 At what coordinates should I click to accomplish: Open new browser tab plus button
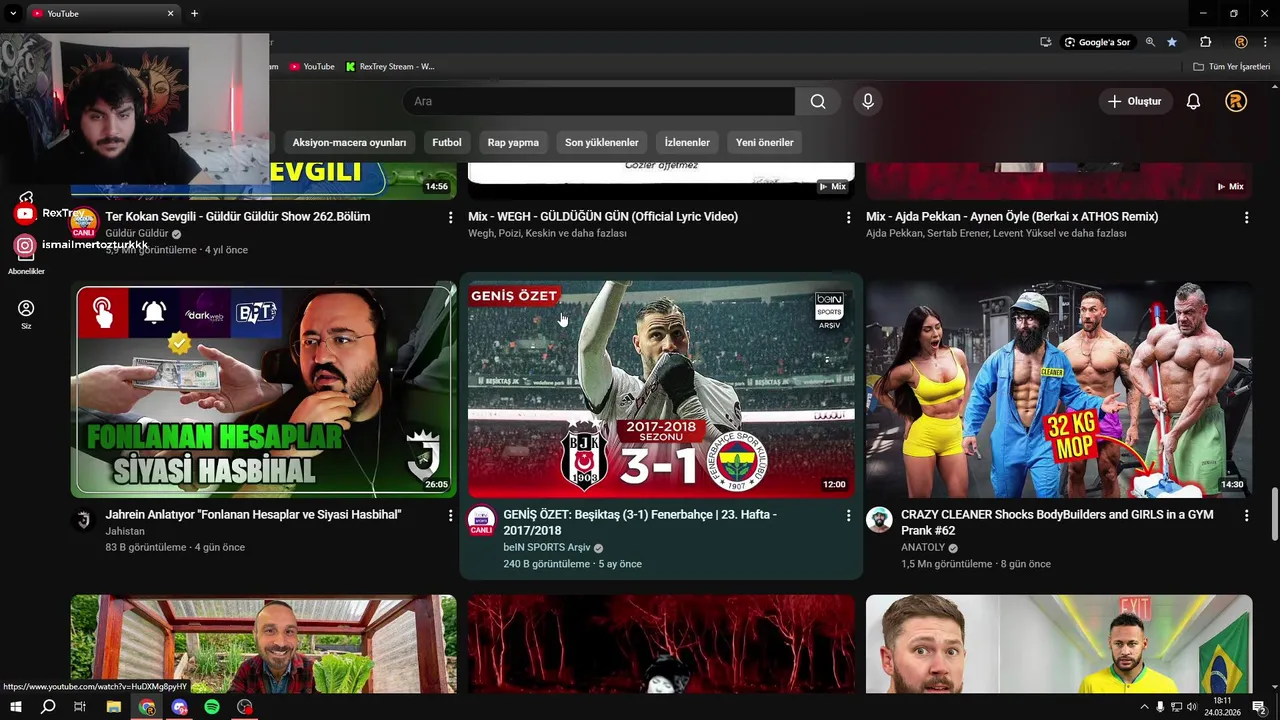point(194,13)
